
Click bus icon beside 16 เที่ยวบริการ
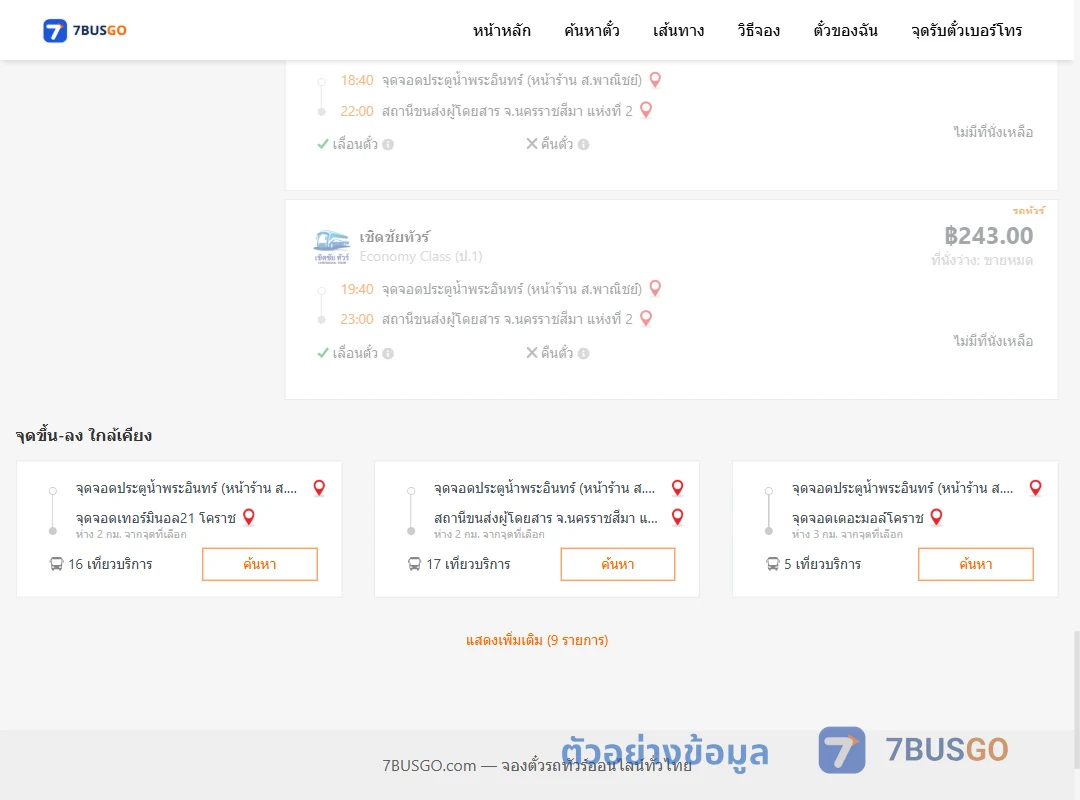(56, 564)
